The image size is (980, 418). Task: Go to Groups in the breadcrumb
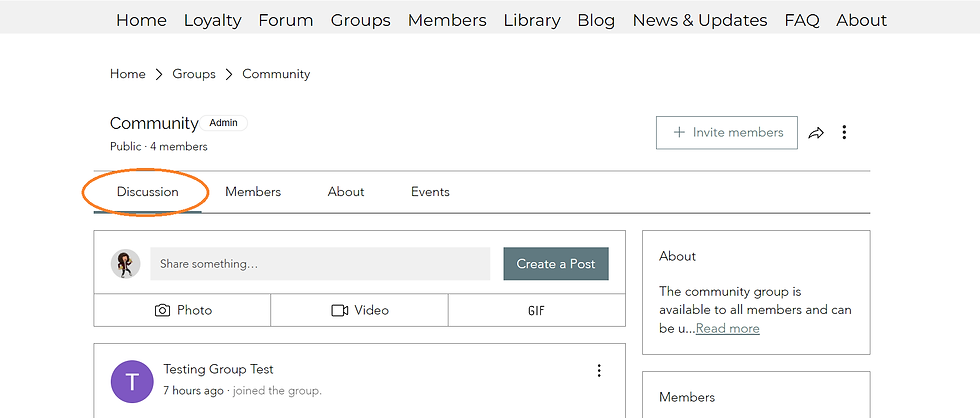point(194,74)
